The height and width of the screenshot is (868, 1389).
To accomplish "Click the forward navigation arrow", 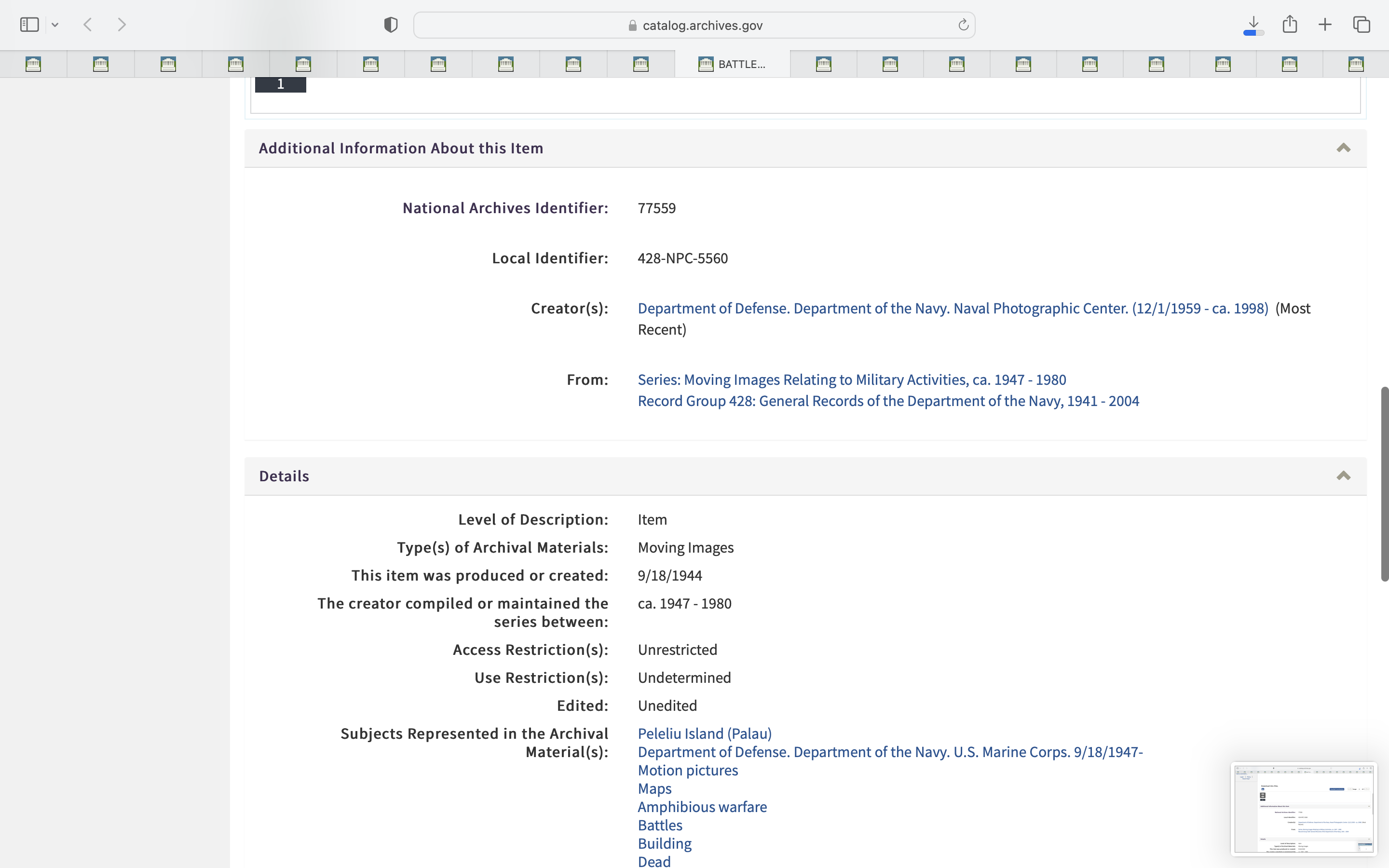I will point(122,25).
